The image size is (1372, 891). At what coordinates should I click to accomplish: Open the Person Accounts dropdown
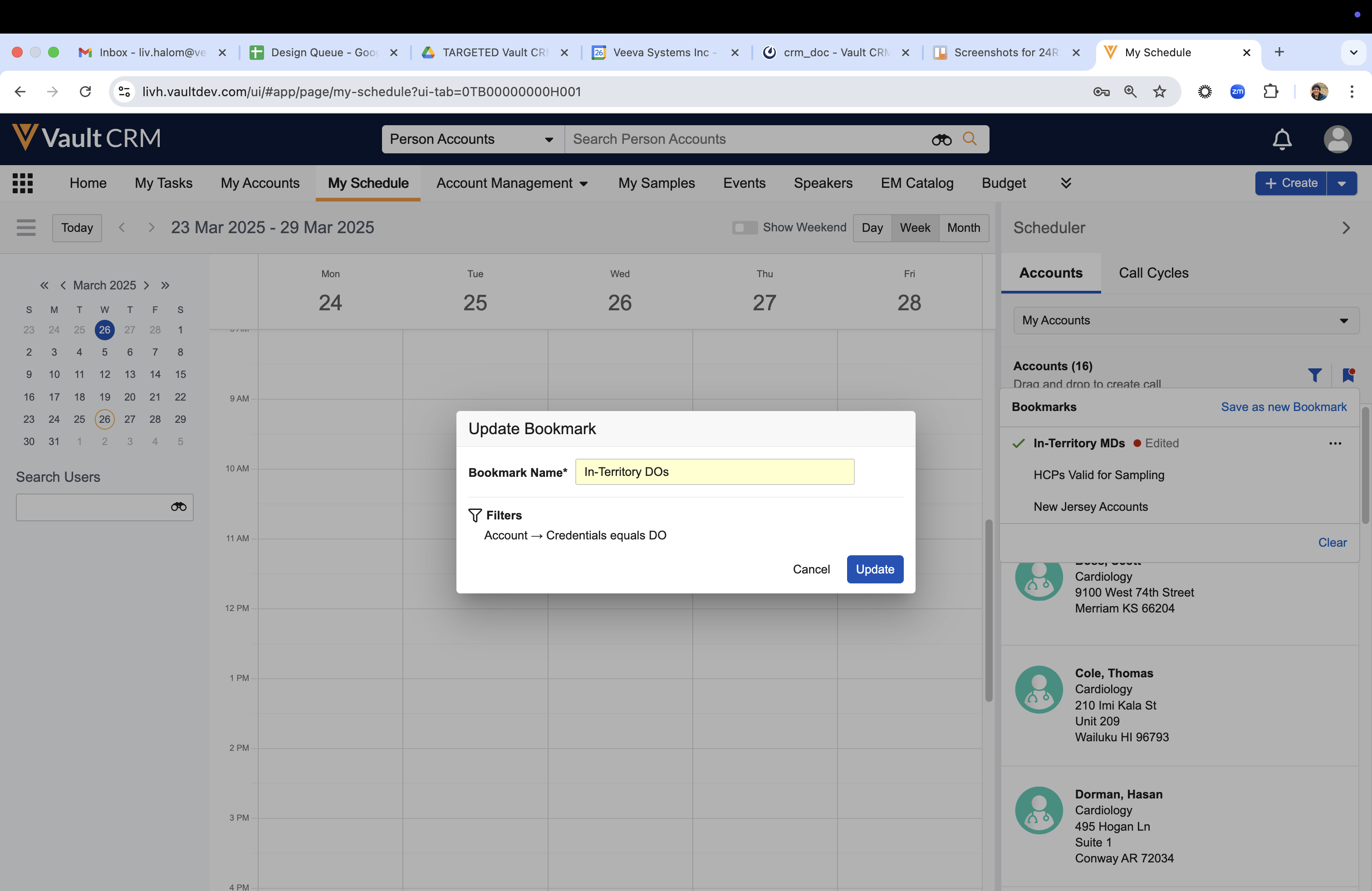[471, 139]
